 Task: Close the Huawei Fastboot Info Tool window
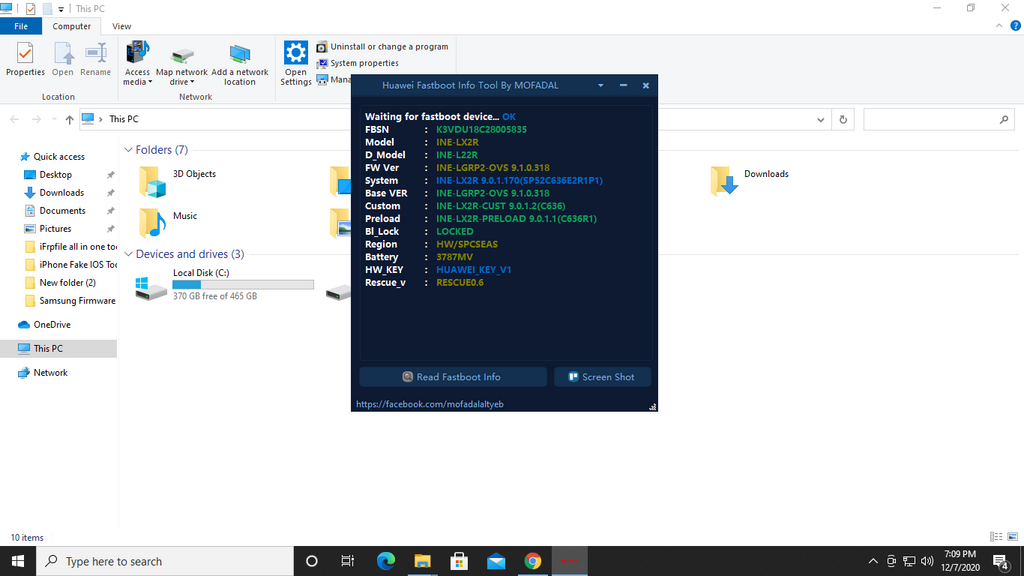(646, 86)
